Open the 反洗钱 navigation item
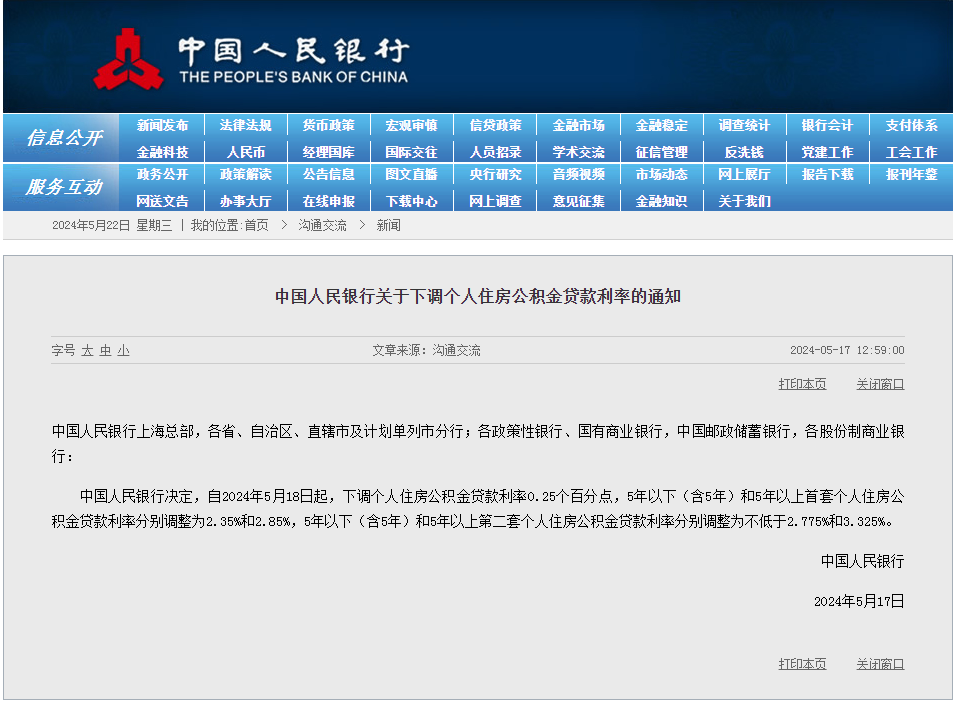 (x=745, y=151)
